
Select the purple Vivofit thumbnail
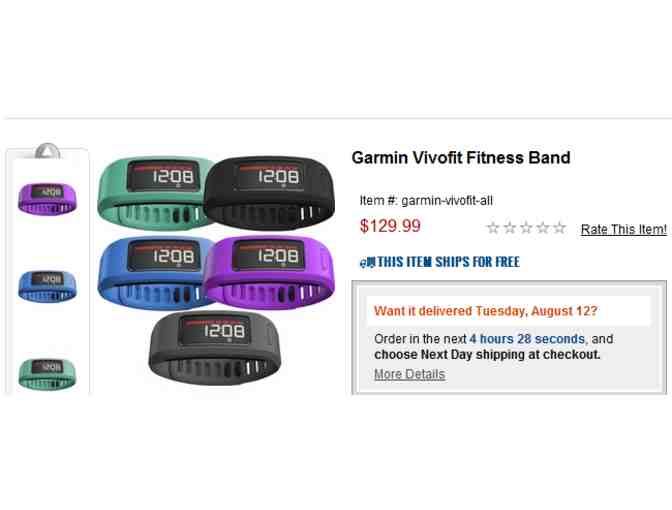48,198
